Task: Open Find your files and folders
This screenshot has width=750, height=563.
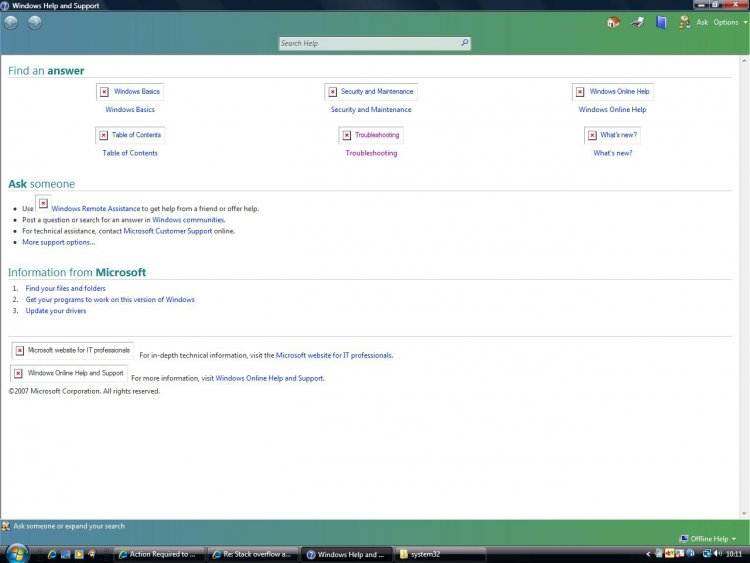Action: pyautogui.click(x=66, y=288)
